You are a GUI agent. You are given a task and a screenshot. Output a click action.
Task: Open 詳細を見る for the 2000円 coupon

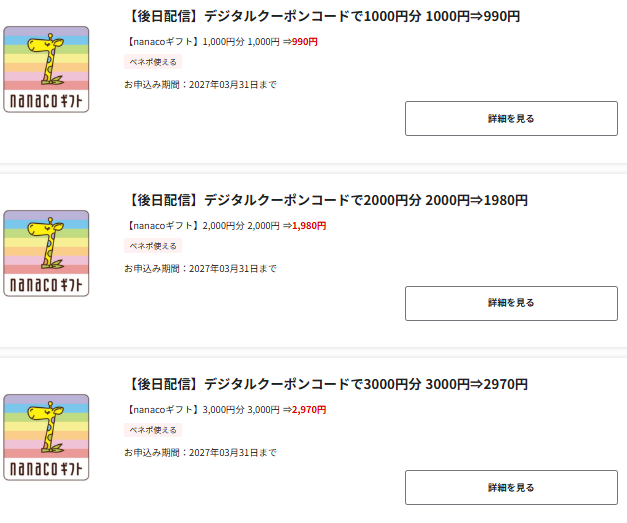pyautogui.click(x=511, y=302)
